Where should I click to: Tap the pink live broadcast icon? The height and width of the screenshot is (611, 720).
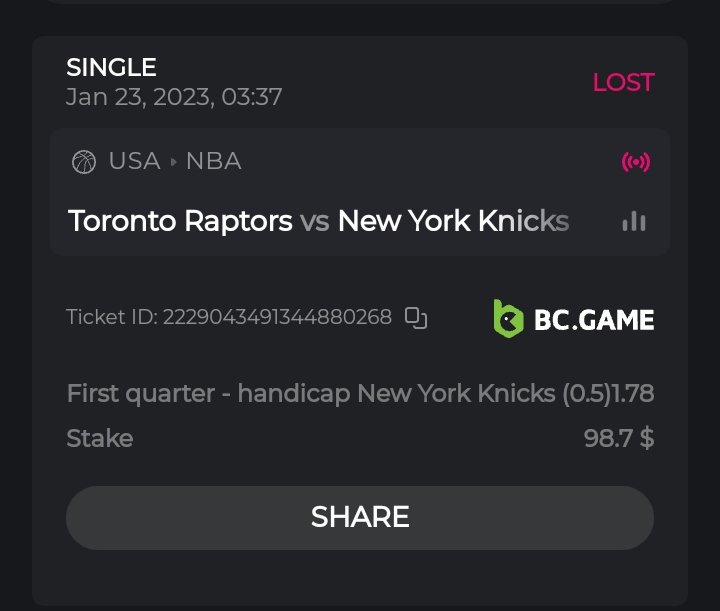[635, 162]
